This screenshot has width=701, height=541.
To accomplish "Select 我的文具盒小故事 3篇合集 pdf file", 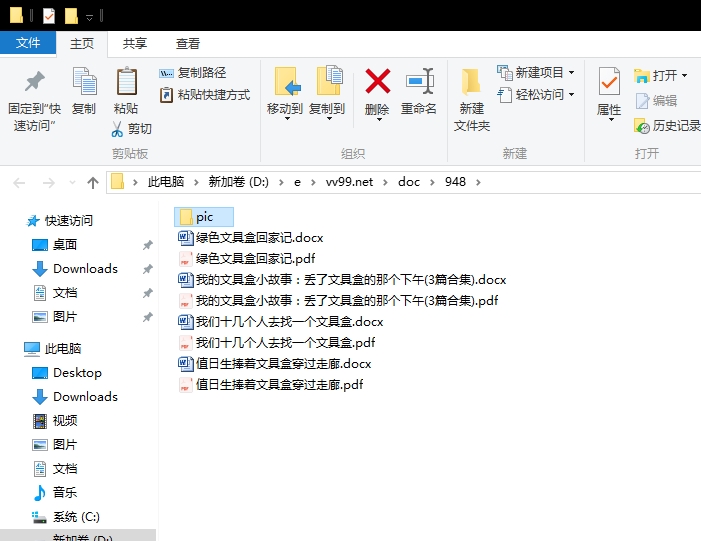I will click(338, 300).
